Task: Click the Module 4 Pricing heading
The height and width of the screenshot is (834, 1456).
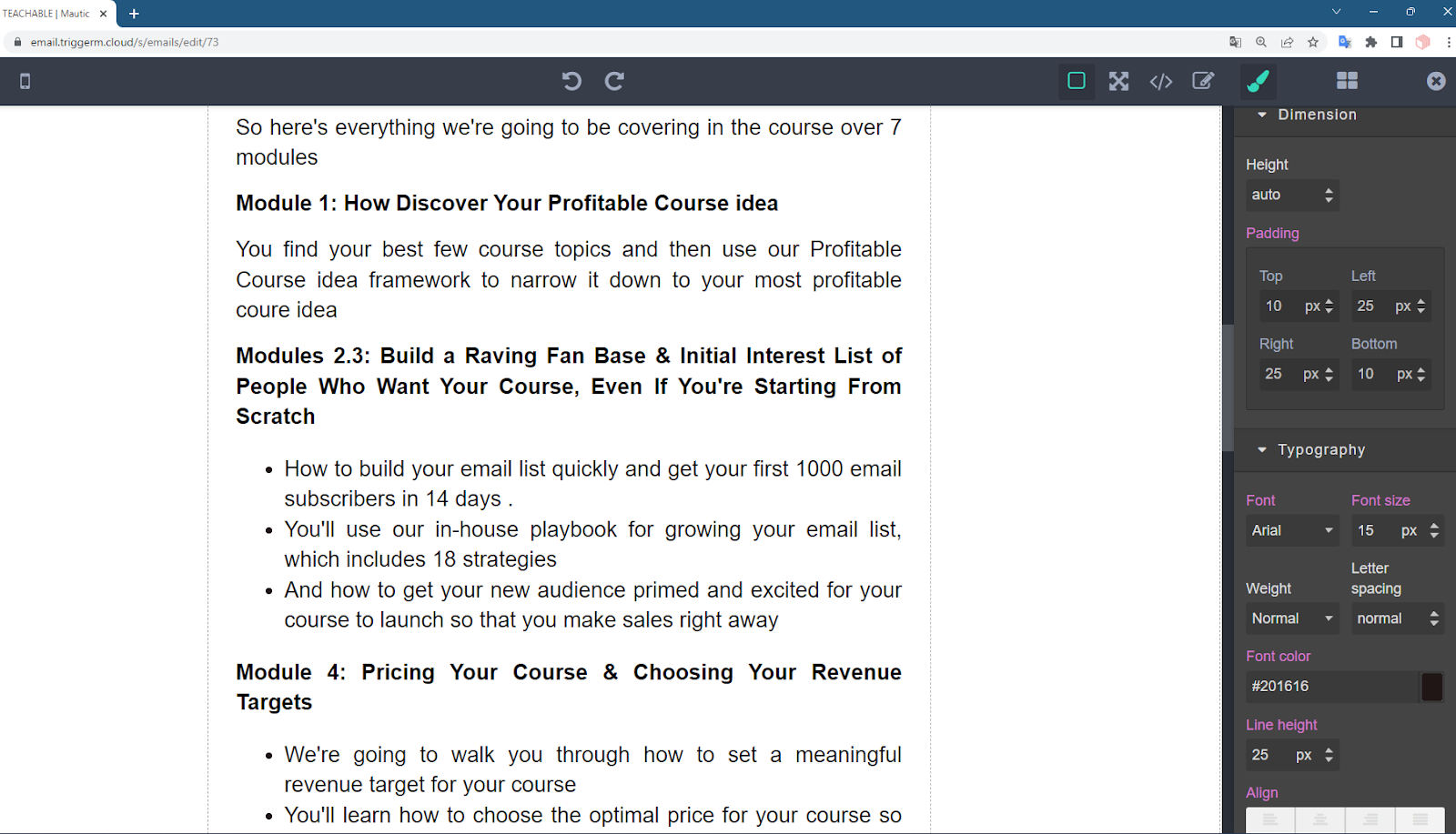Action: [x=569, y=687]
